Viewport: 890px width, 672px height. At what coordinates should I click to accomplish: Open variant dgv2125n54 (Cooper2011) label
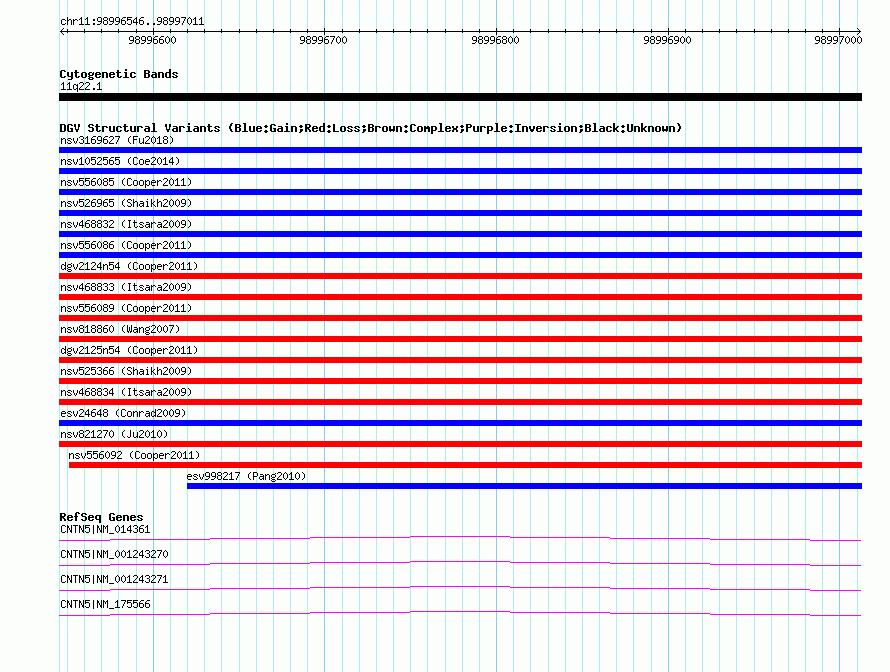point(129,350)
